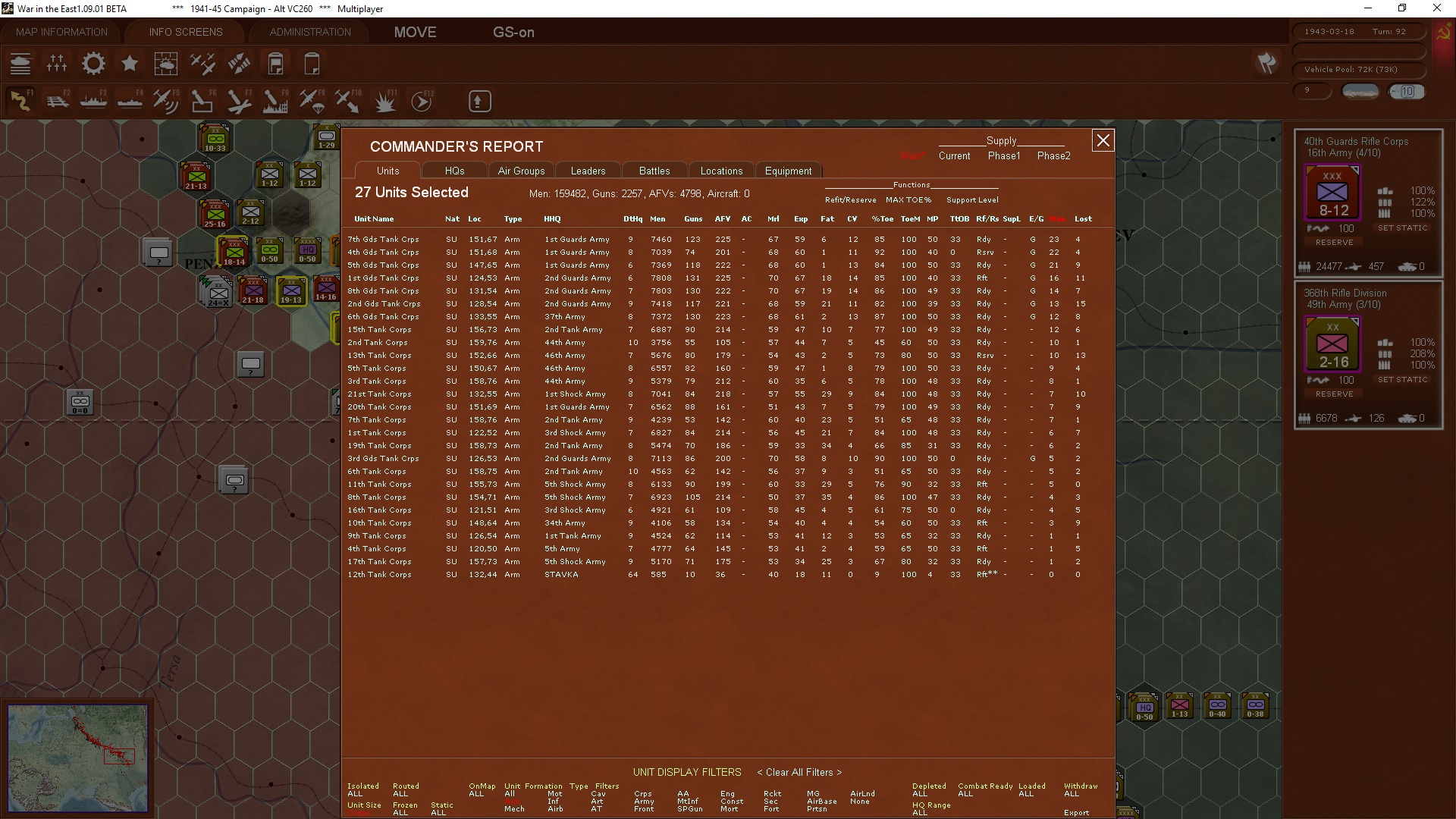Sort list by Men column header
Viewport: 1456px width, 819px height.
(657, 219)
